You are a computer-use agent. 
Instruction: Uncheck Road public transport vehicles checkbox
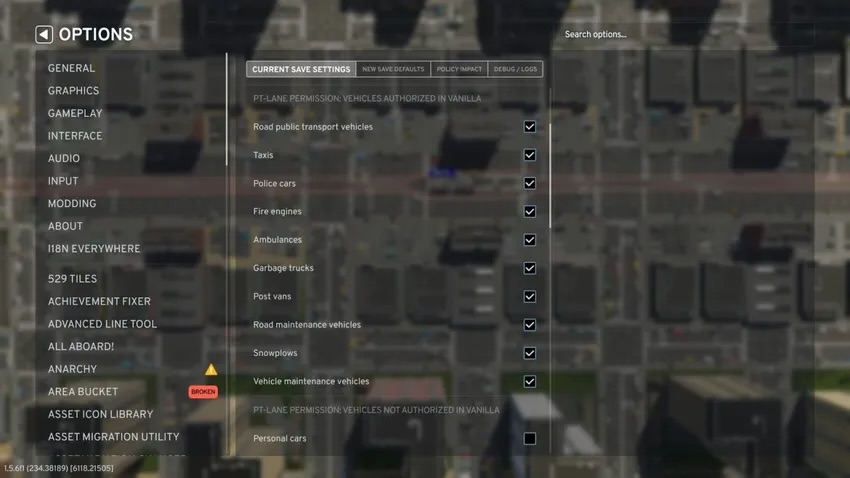coord(529,127)
